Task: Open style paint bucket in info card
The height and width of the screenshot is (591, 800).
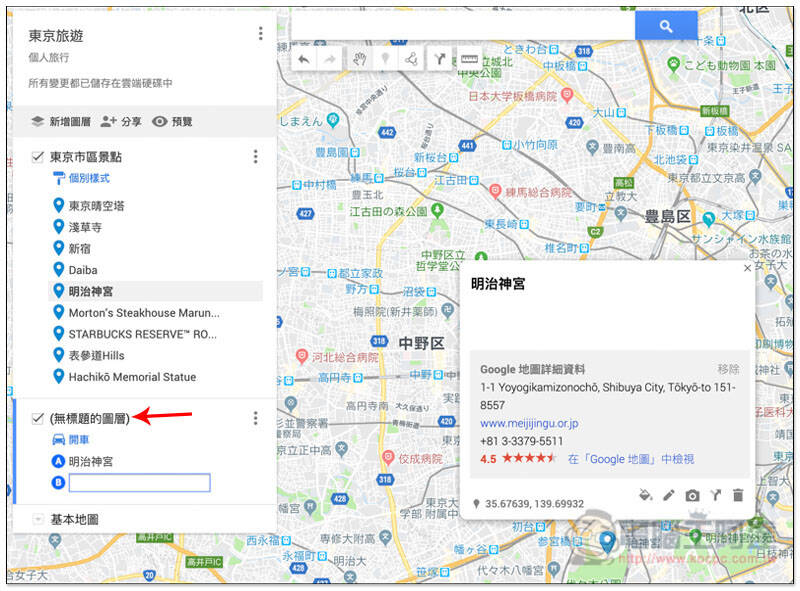Action: 645,495
